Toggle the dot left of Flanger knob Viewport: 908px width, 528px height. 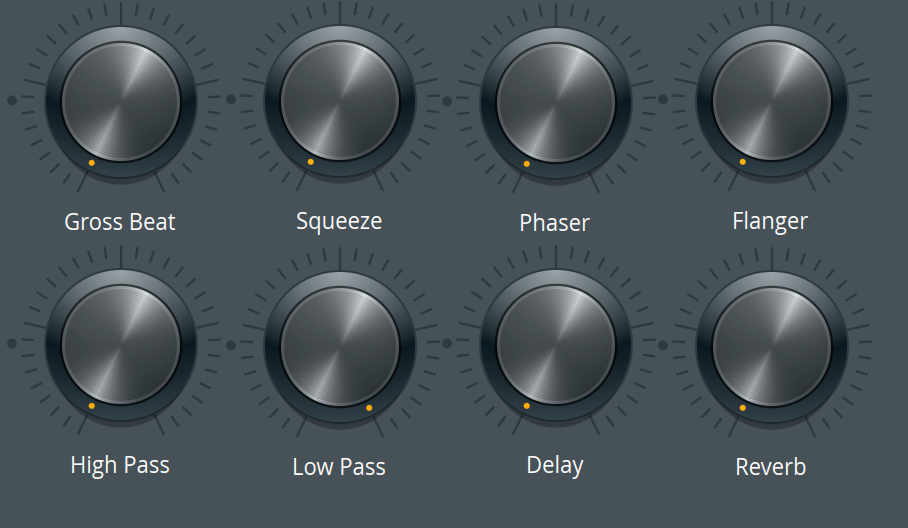click(662, 99)
